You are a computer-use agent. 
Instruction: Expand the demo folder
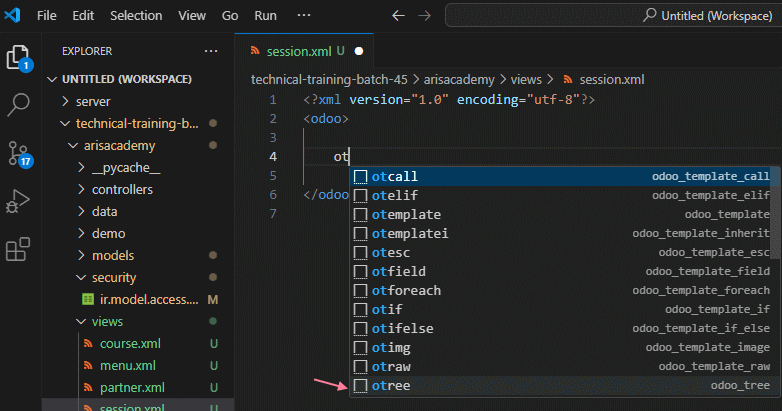click(81, 233)
